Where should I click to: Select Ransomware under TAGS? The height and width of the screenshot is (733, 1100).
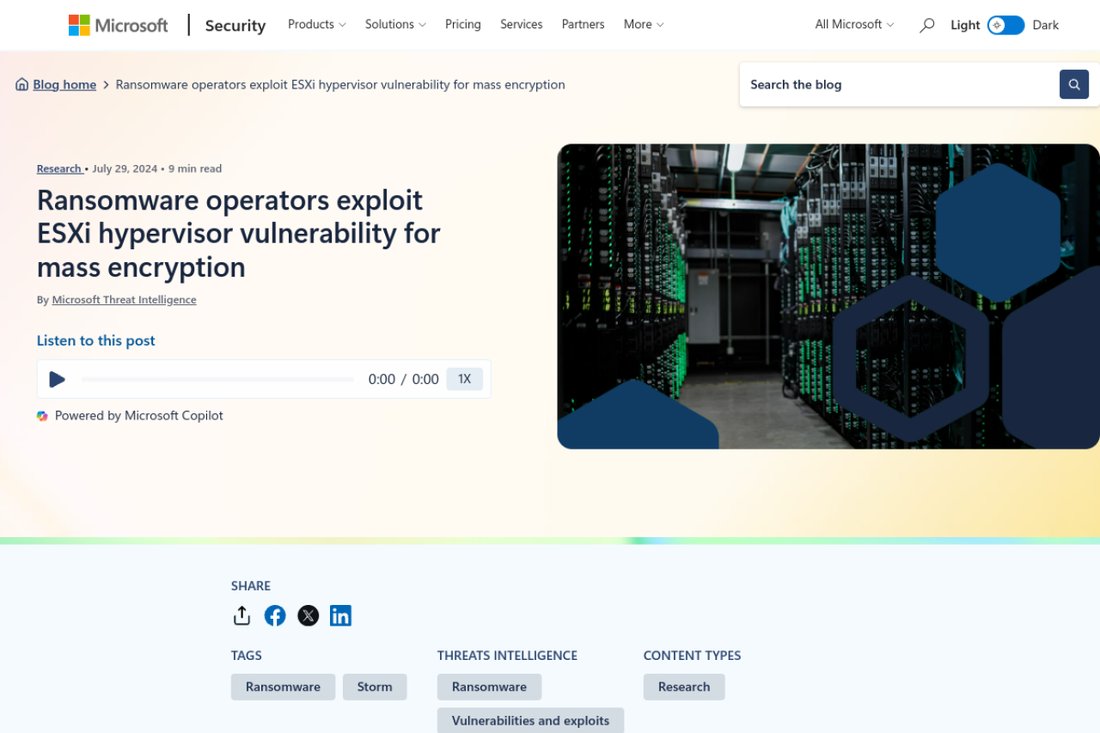click(x=283, y=687)
